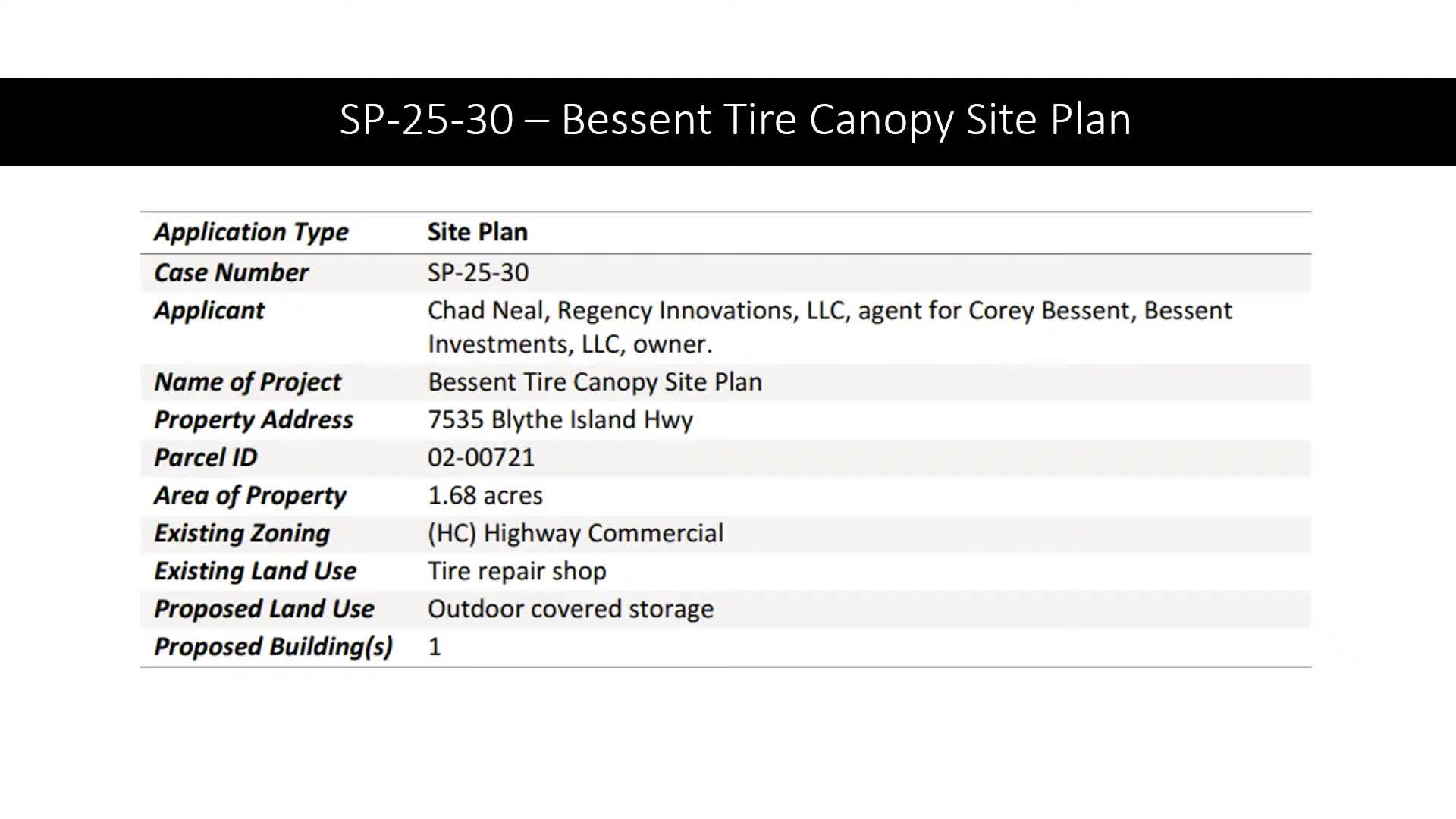The width and height of the screenshot is (1456, 819).
Task: Click the Property Address label
Action: (x=253, y=419)
